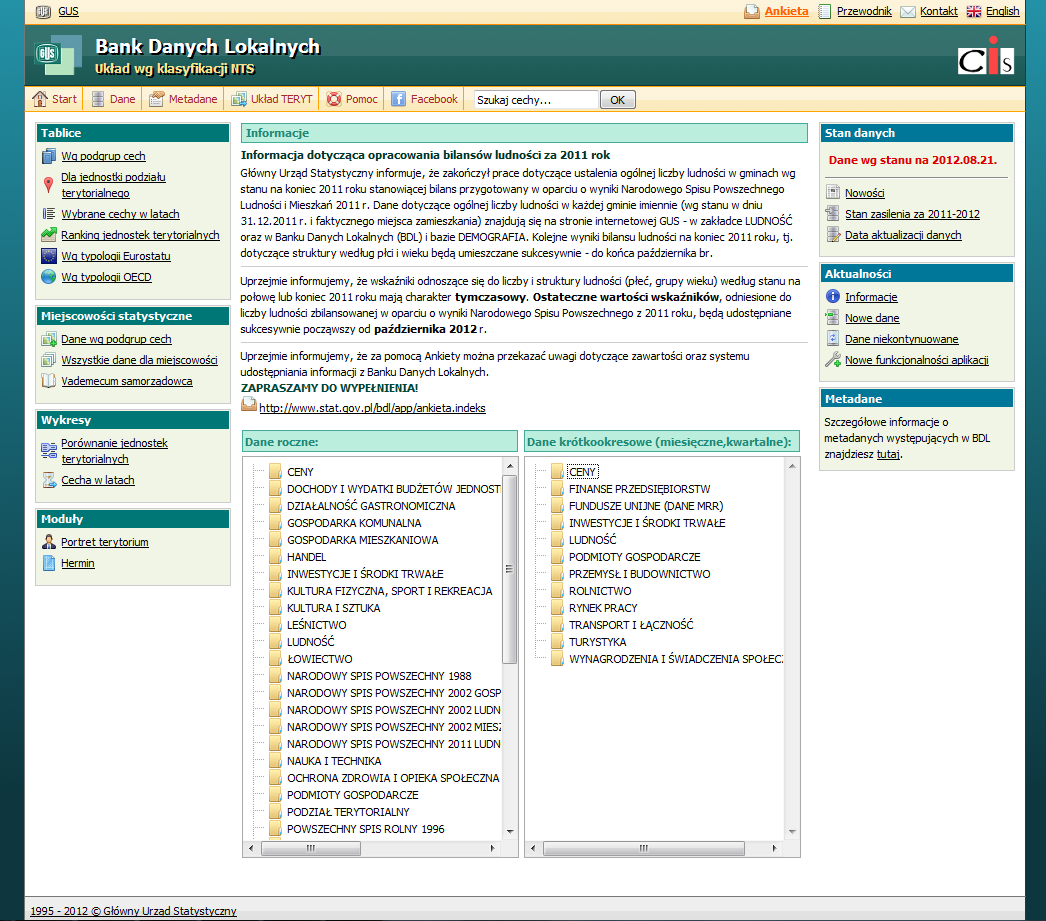Open Stan zasilenia za 2011-2012 link
This screenshot has height=921, width=1046.
point(912,214)
